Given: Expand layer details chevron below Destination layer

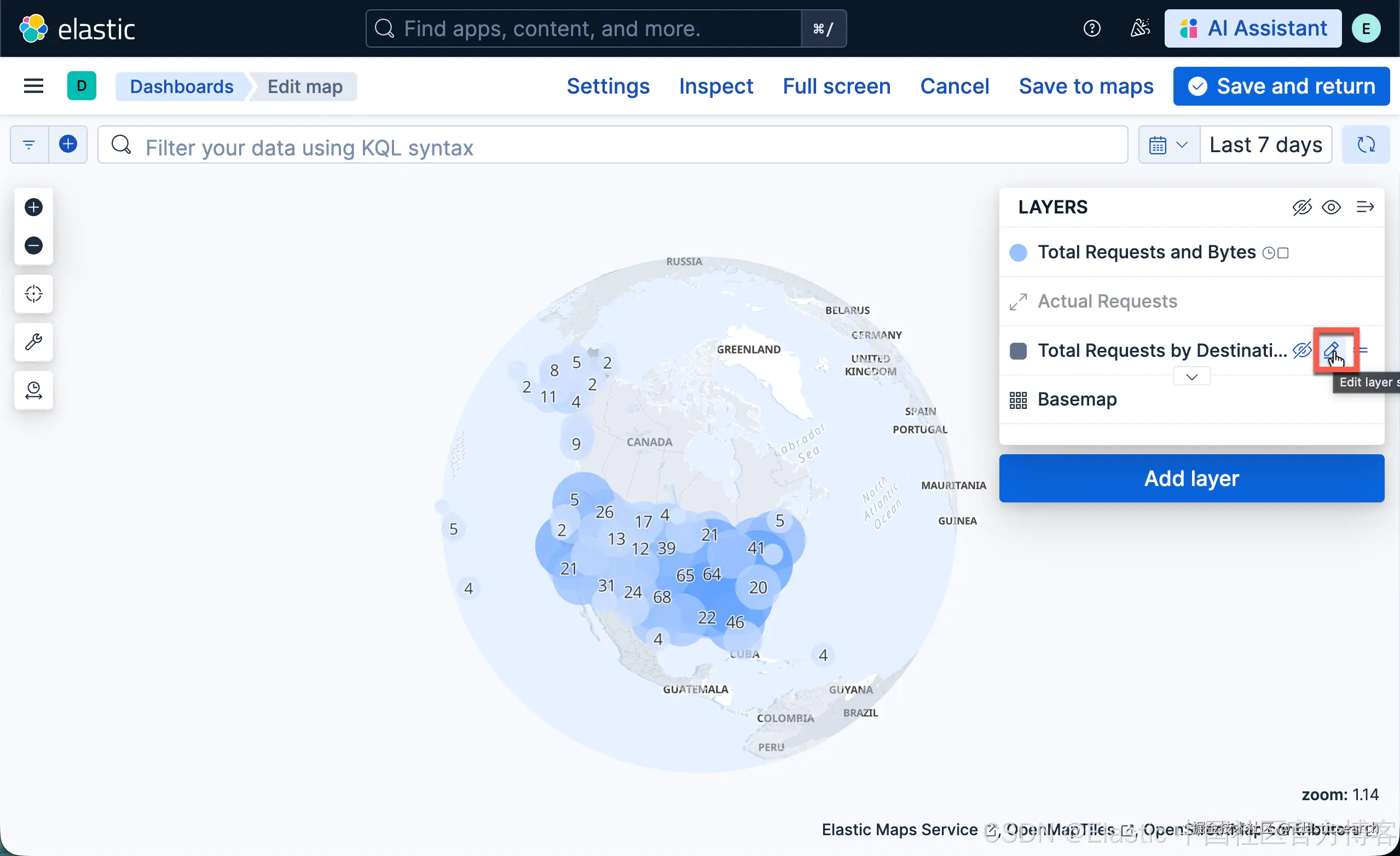Looking at the screenshot, I should (1191, 377).
